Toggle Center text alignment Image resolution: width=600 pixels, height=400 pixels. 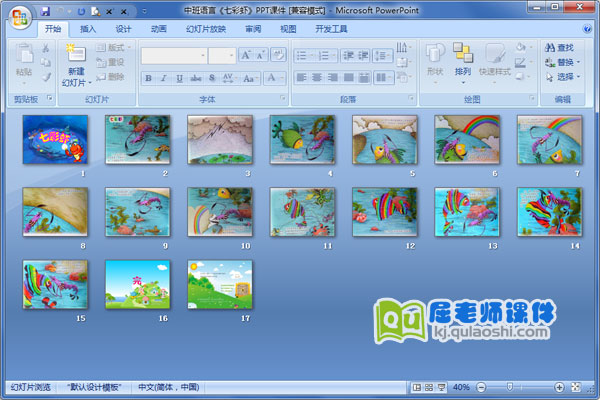(x=317, y=78)
